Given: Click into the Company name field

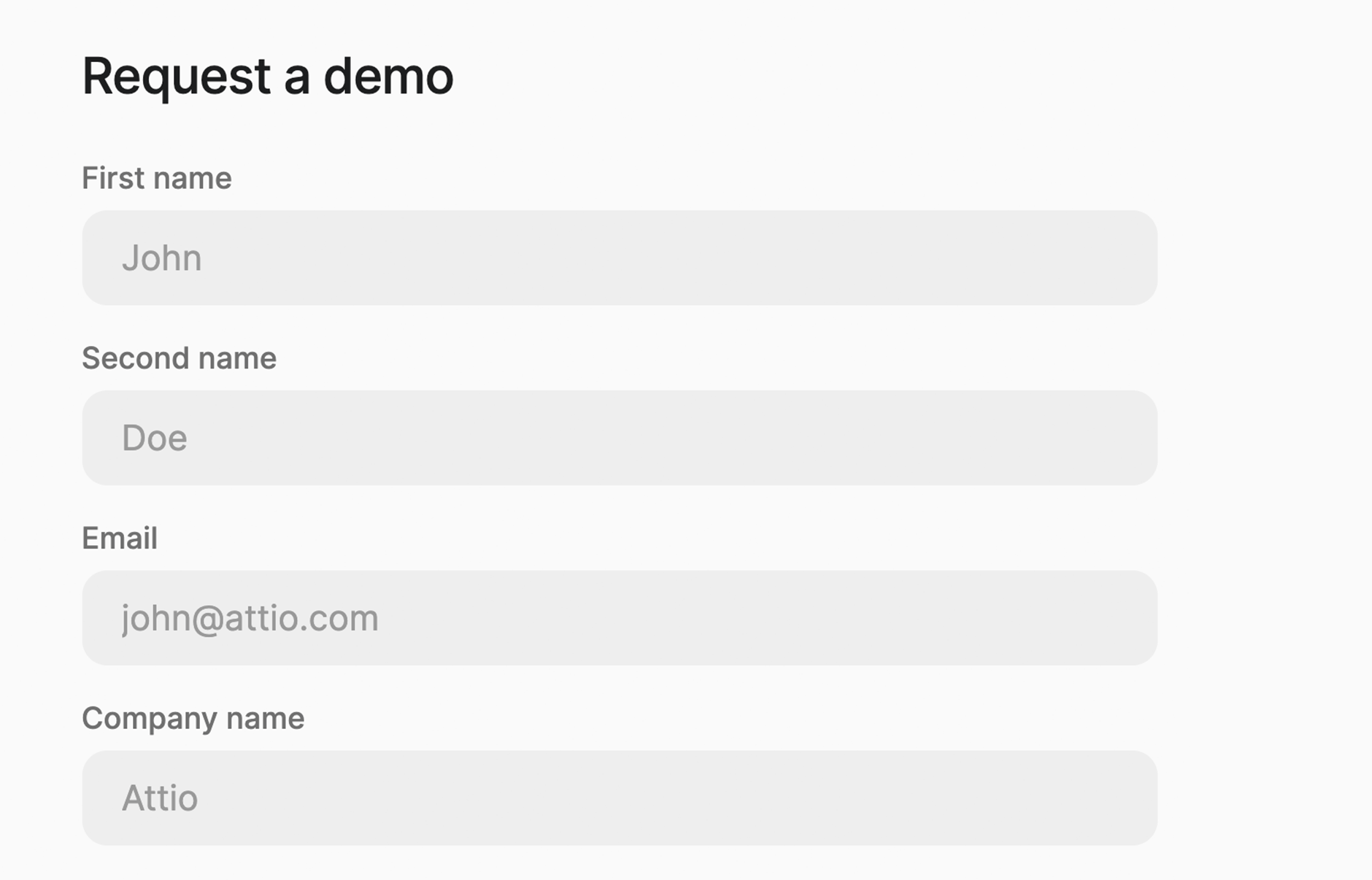Looking at the screenshot, I should (619, 798).
